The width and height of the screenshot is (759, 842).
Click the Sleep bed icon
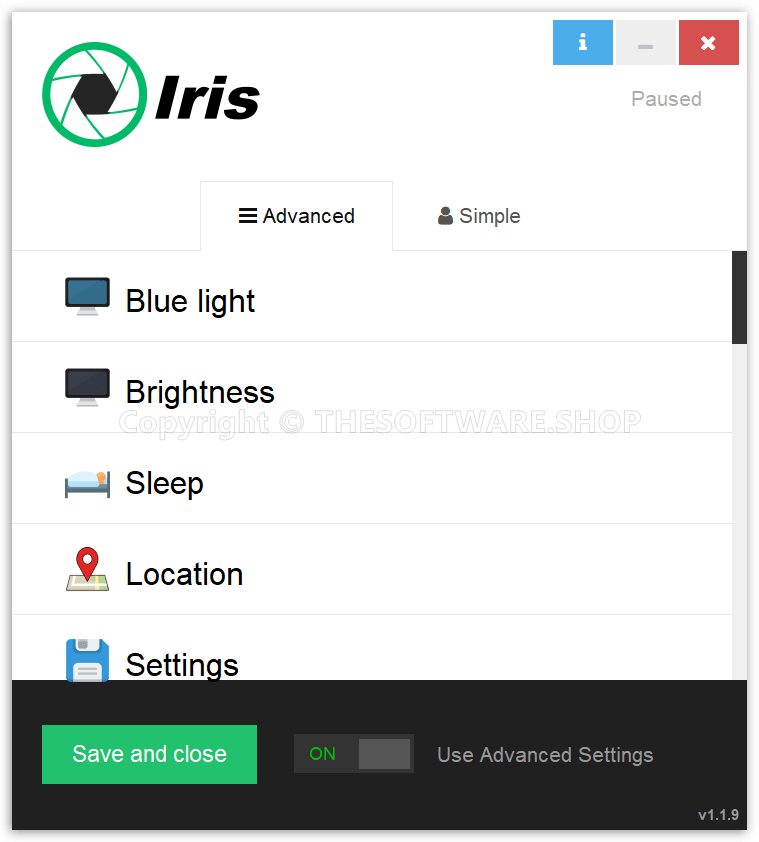point(87,483)
